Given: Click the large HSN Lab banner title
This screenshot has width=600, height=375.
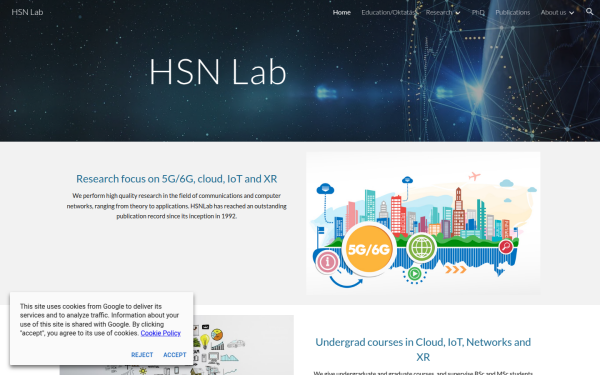Looking at the screenshot, I should click(x=218, y=72).
